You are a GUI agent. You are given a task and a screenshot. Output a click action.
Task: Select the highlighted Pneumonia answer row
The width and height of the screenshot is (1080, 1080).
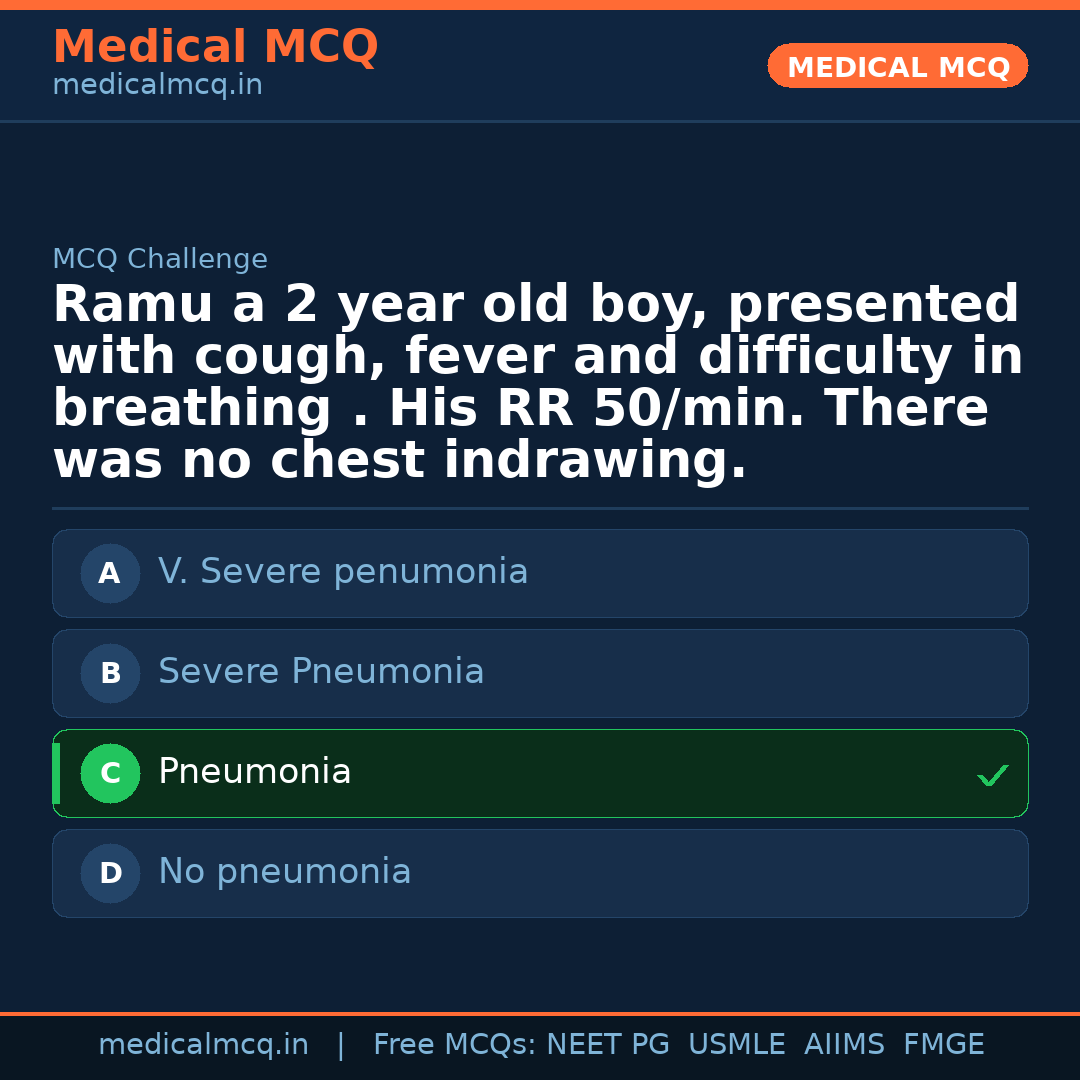[540, 773]
